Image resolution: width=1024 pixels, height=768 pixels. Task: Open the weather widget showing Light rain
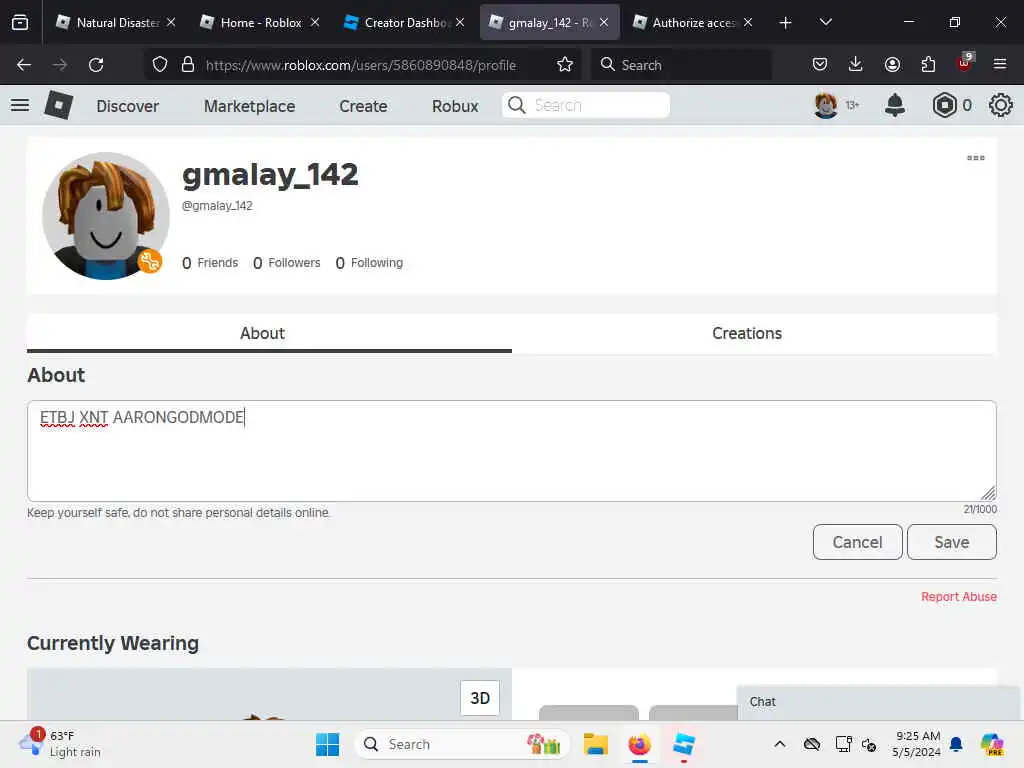pos(60,744)
